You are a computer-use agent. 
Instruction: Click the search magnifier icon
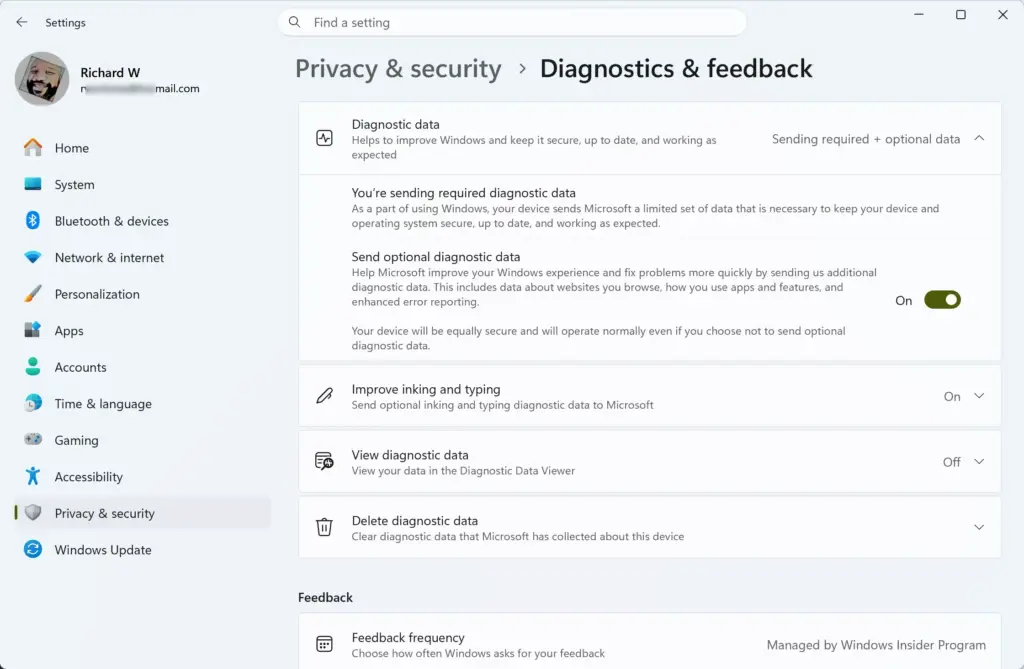(295, 22)
